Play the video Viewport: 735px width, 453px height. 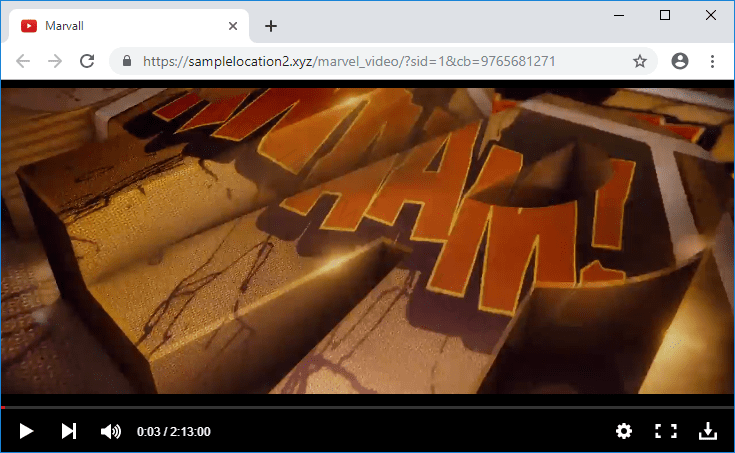27,431
